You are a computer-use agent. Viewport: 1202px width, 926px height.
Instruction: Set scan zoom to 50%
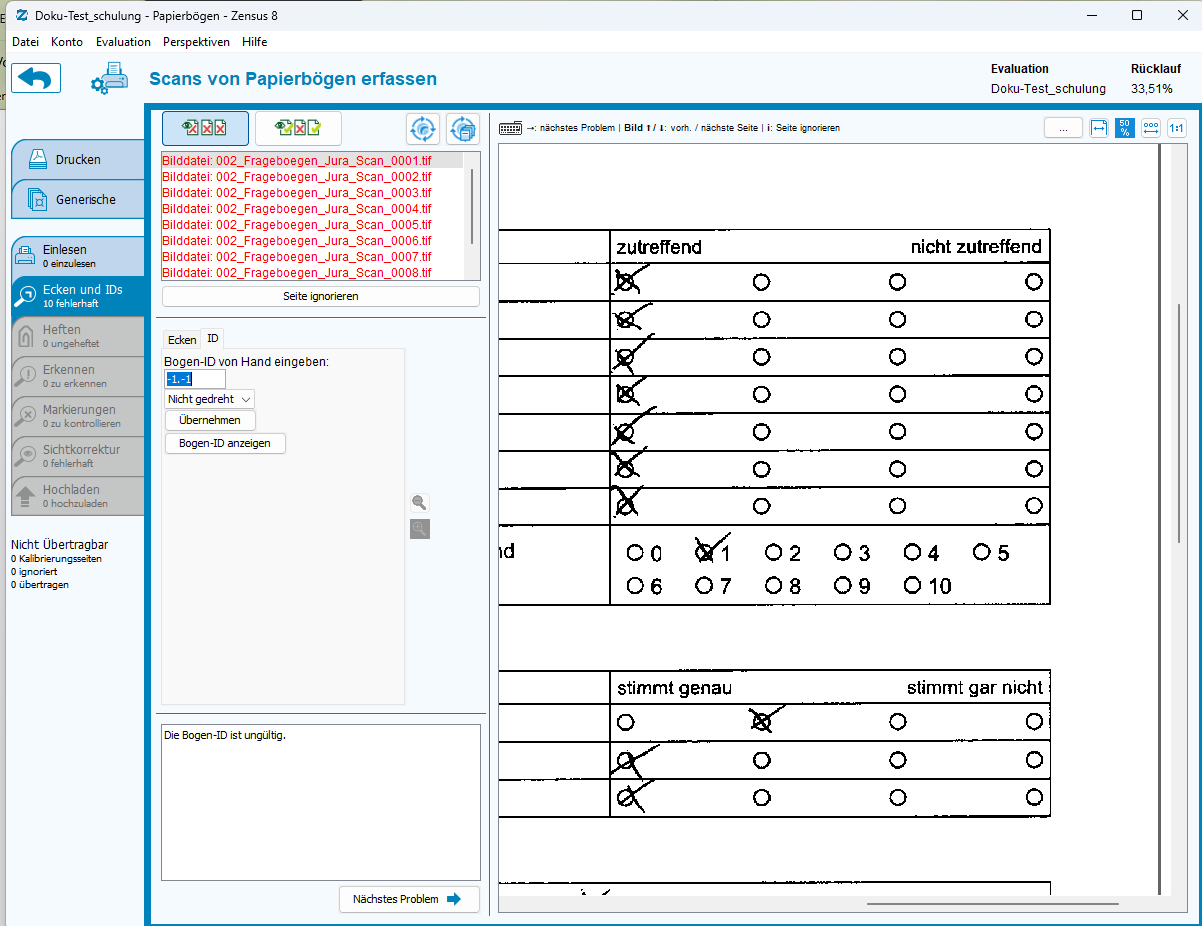(1125, 128)
